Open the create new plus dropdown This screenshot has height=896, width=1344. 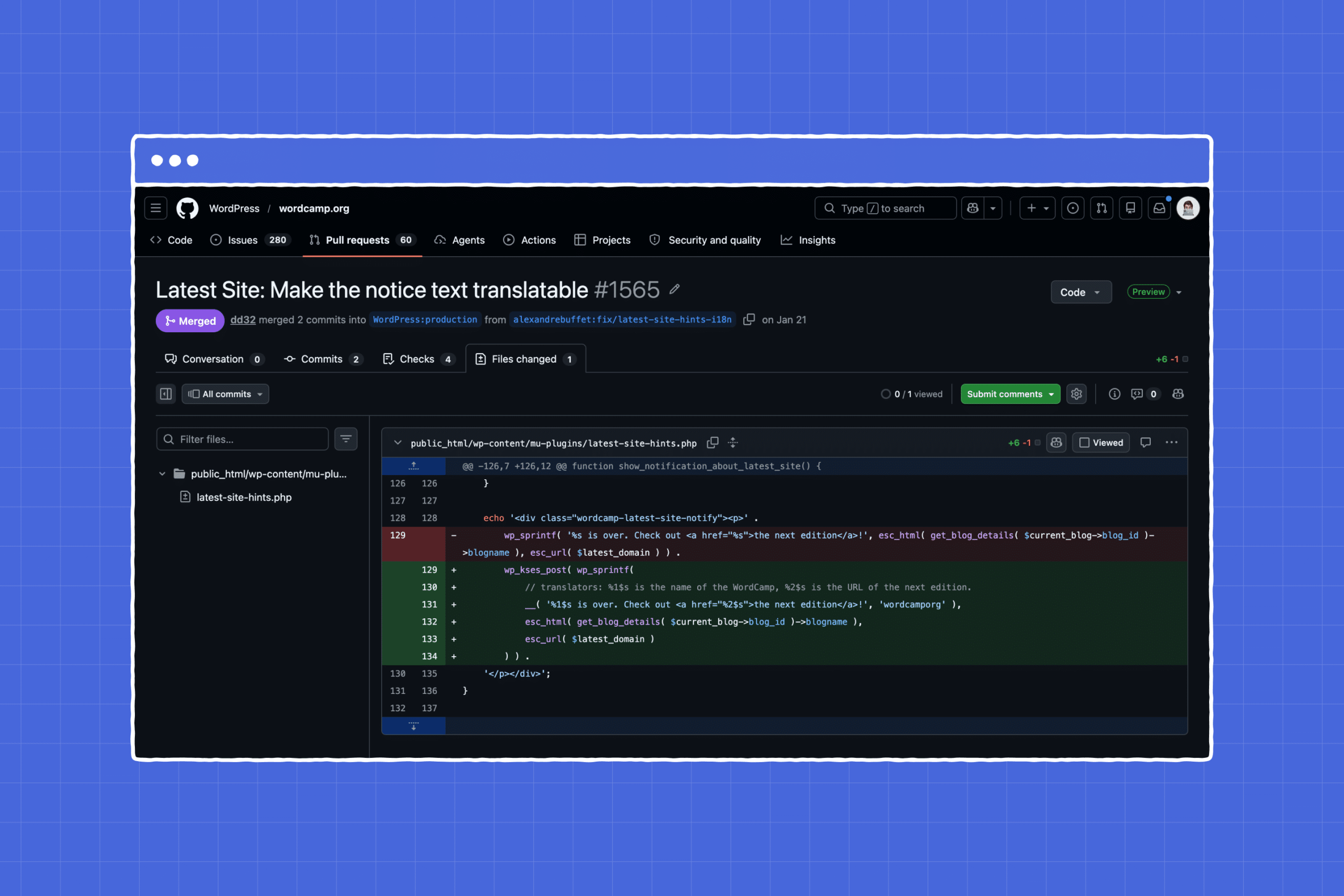[x=1038, y=208]
